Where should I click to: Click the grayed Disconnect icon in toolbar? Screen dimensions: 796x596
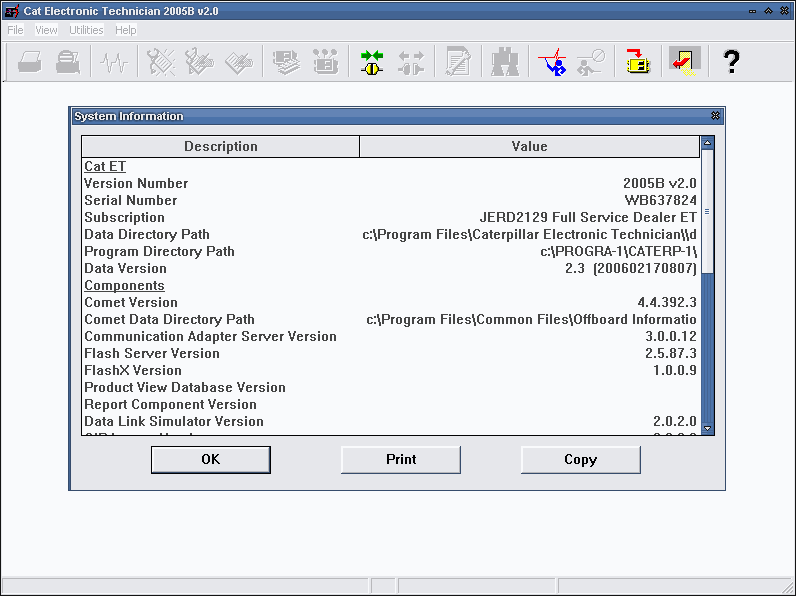pyautogui.click(x=410, y=62)
